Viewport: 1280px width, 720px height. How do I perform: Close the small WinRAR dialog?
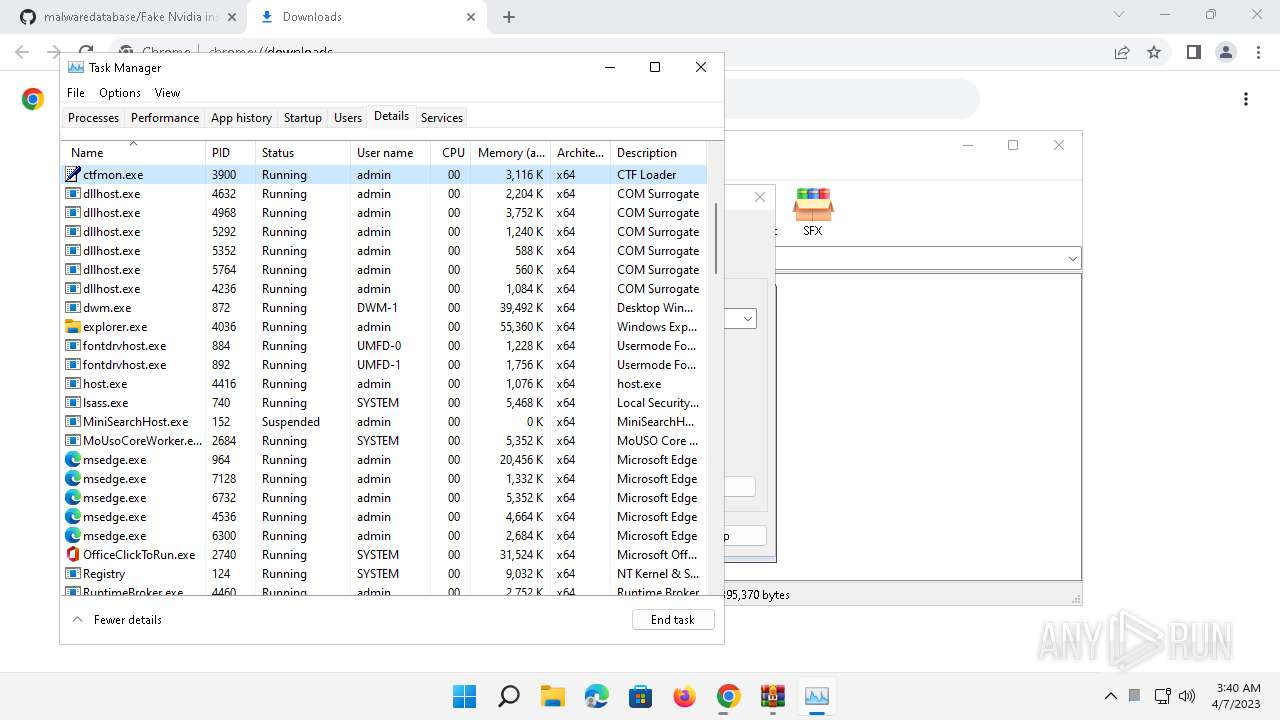[759, 197]
